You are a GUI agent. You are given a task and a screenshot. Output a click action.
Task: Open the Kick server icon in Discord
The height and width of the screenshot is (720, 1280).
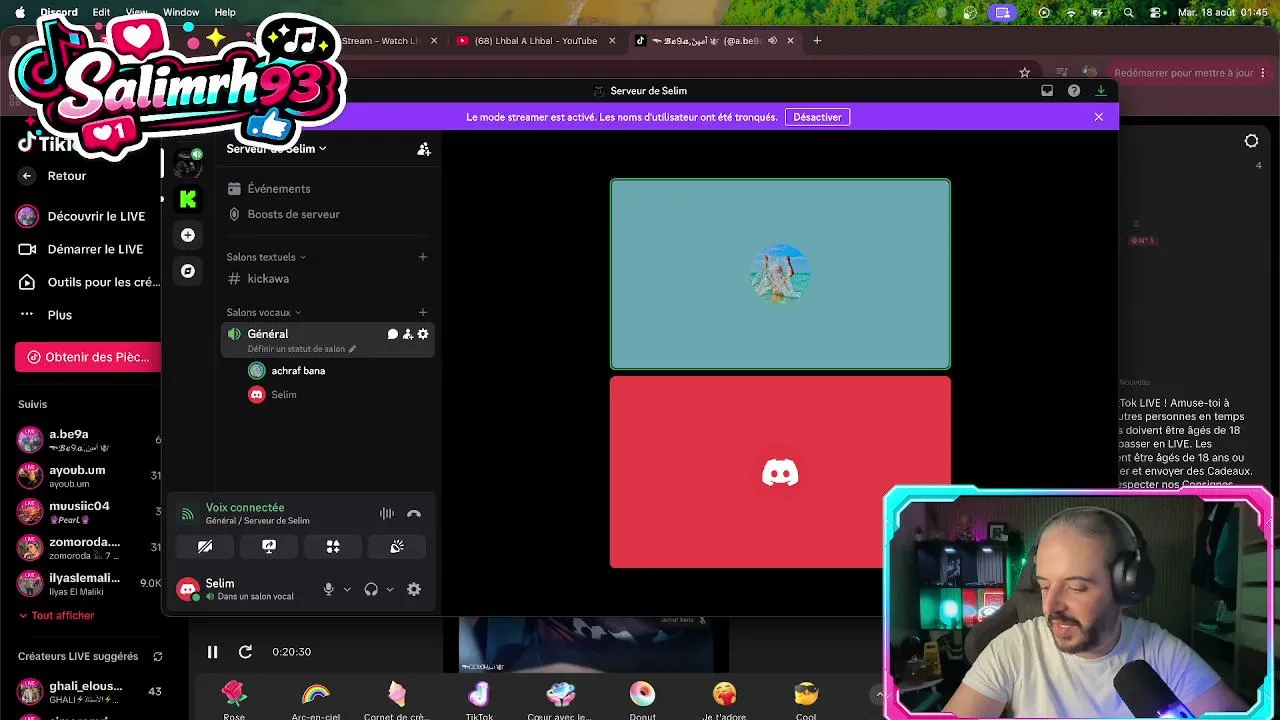pyautogui.click(x=188, y=199)
